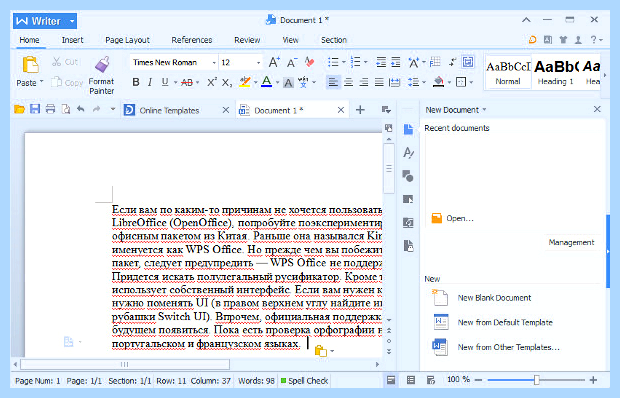Switch to web layout view in status bar
This screenshot has width=620, height=398.
point(431,380)
